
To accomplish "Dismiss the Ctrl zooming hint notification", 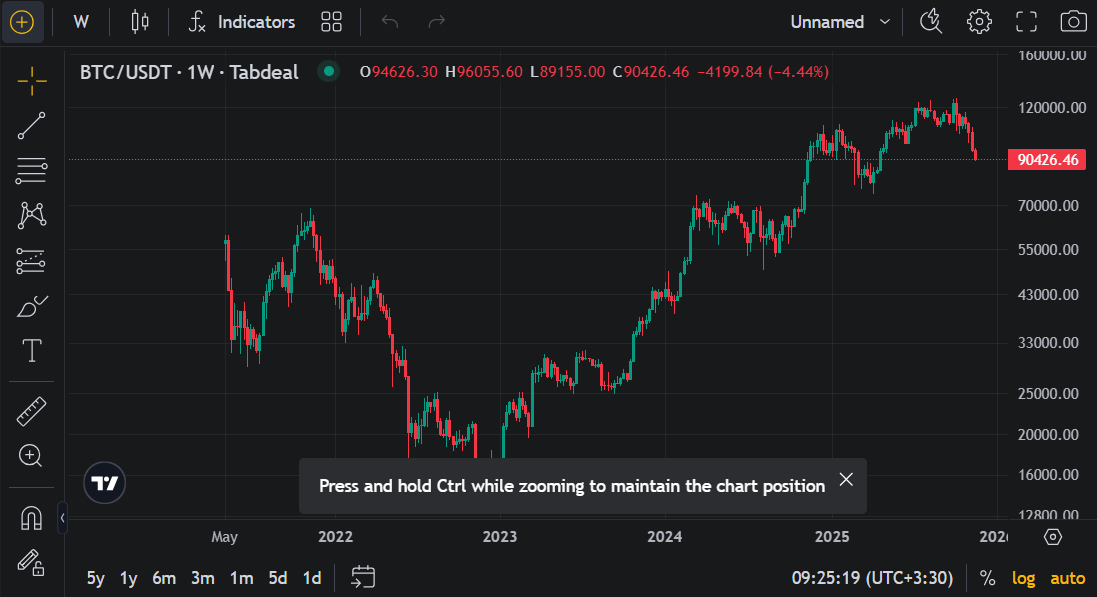I will coord(846,479).
